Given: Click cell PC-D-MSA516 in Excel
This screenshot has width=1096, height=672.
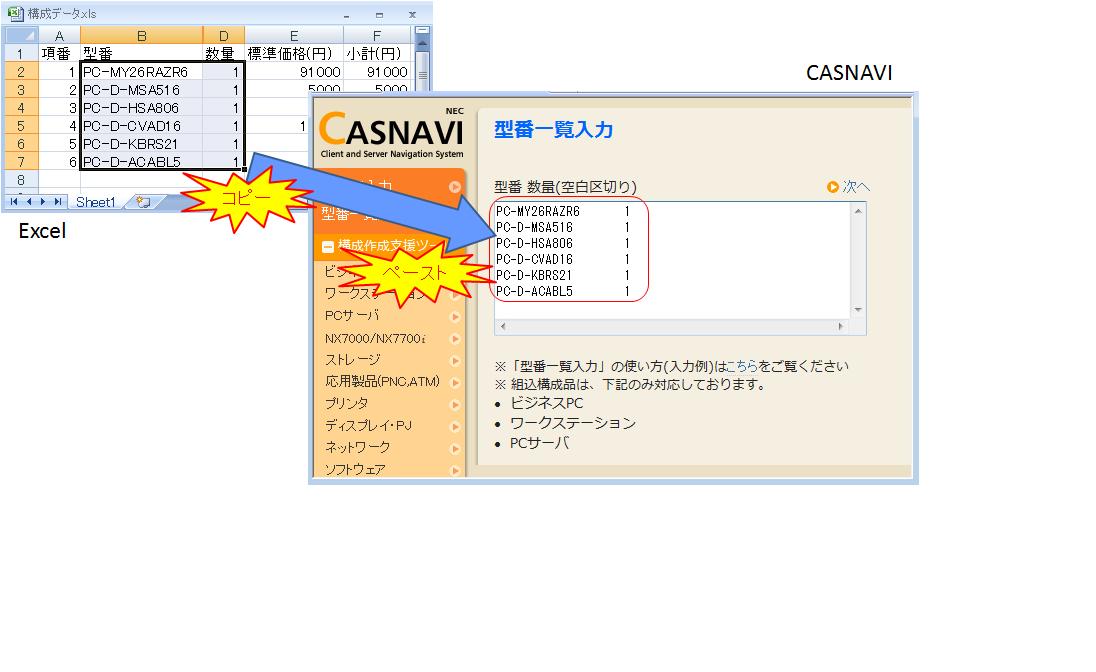Looking at the screenshot, I should point(142,90).
